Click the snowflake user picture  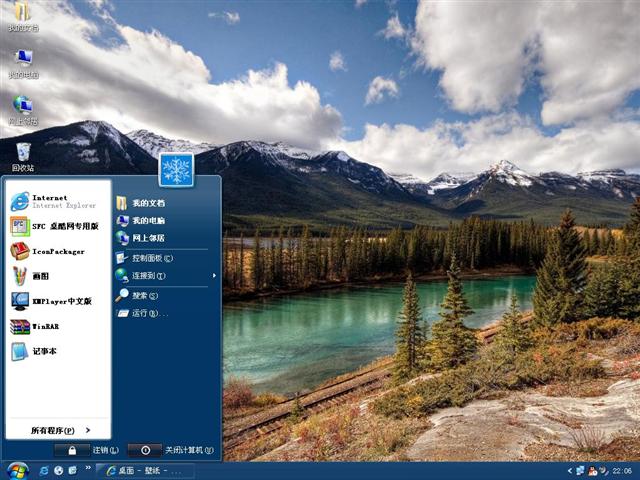click(x=176, y=169)
